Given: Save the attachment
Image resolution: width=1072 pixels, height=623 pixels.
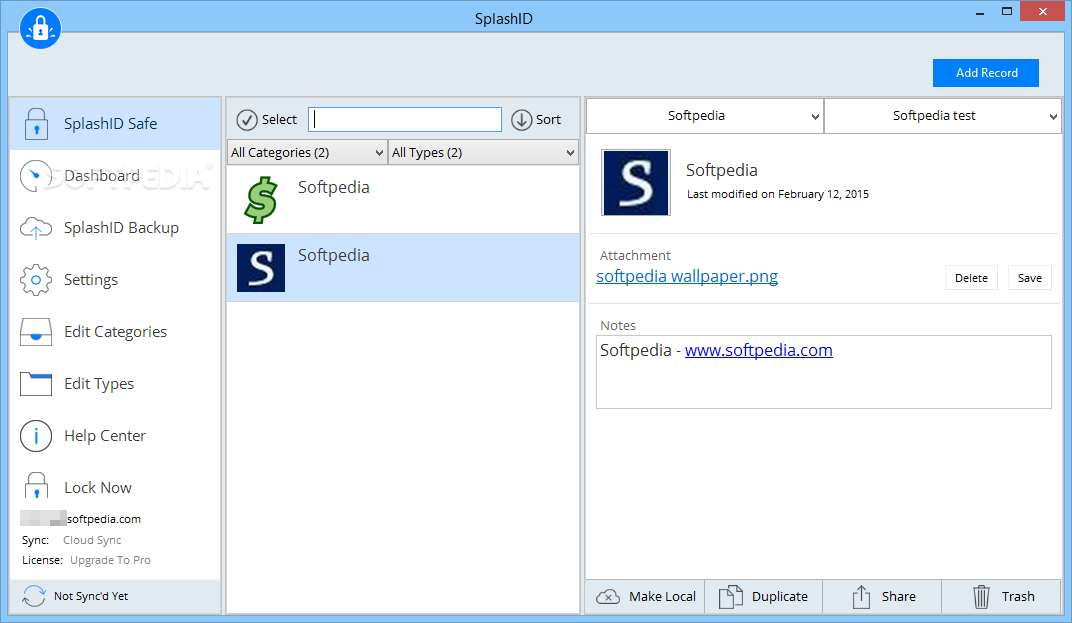Looking at the screenshot, I should pos(1030,278).
